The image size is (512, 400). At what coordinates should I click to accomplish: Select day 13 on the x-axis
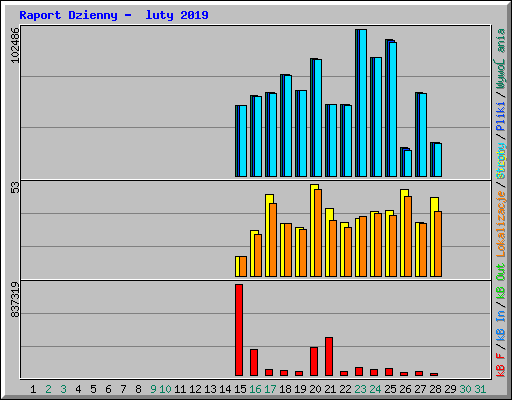click(x=210, y=389)
